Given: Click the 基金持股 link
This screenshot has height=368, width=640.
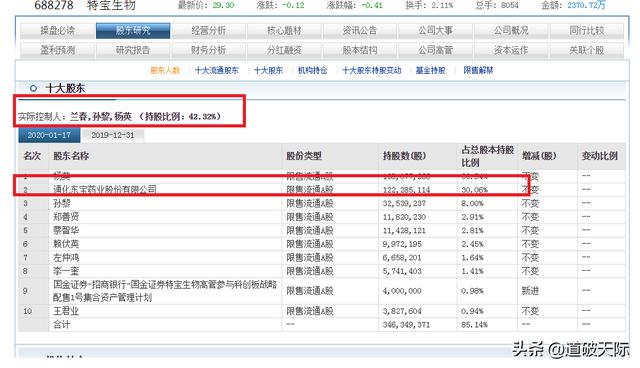Looking at the screenshot, I should tap(430, 70).
